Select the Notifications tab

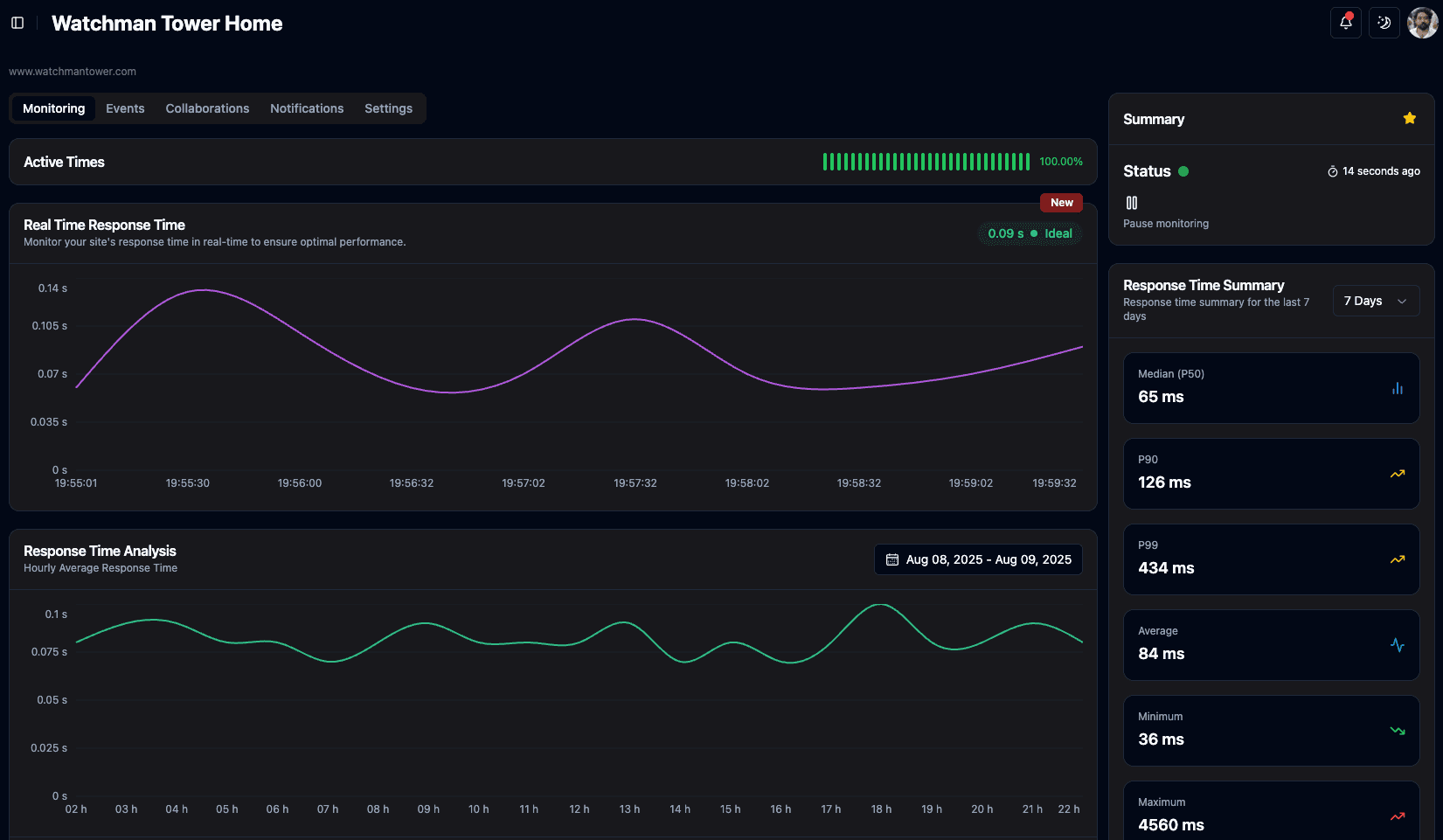[x=307, y=108]
